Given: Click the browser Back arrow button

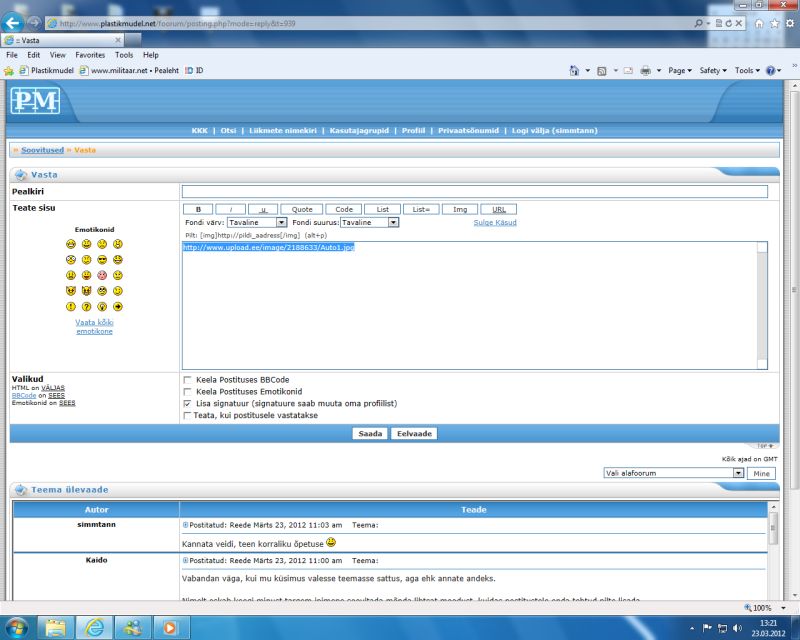Looking at the screenshot, I should point(13,22).
